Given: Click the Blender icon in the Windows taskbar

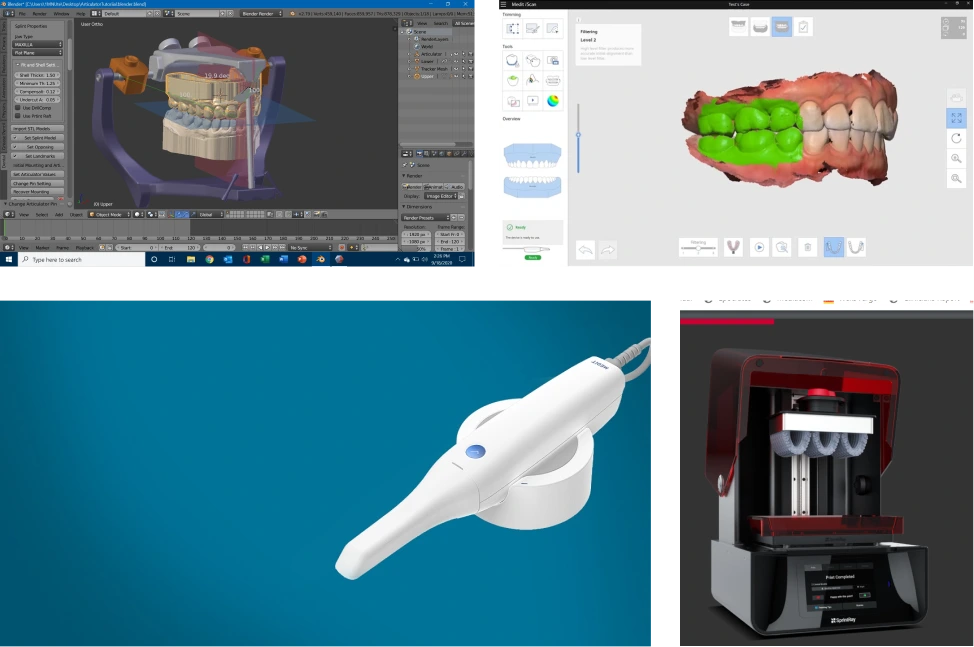Looking at the screenshot, I should (x=321, y=260).
